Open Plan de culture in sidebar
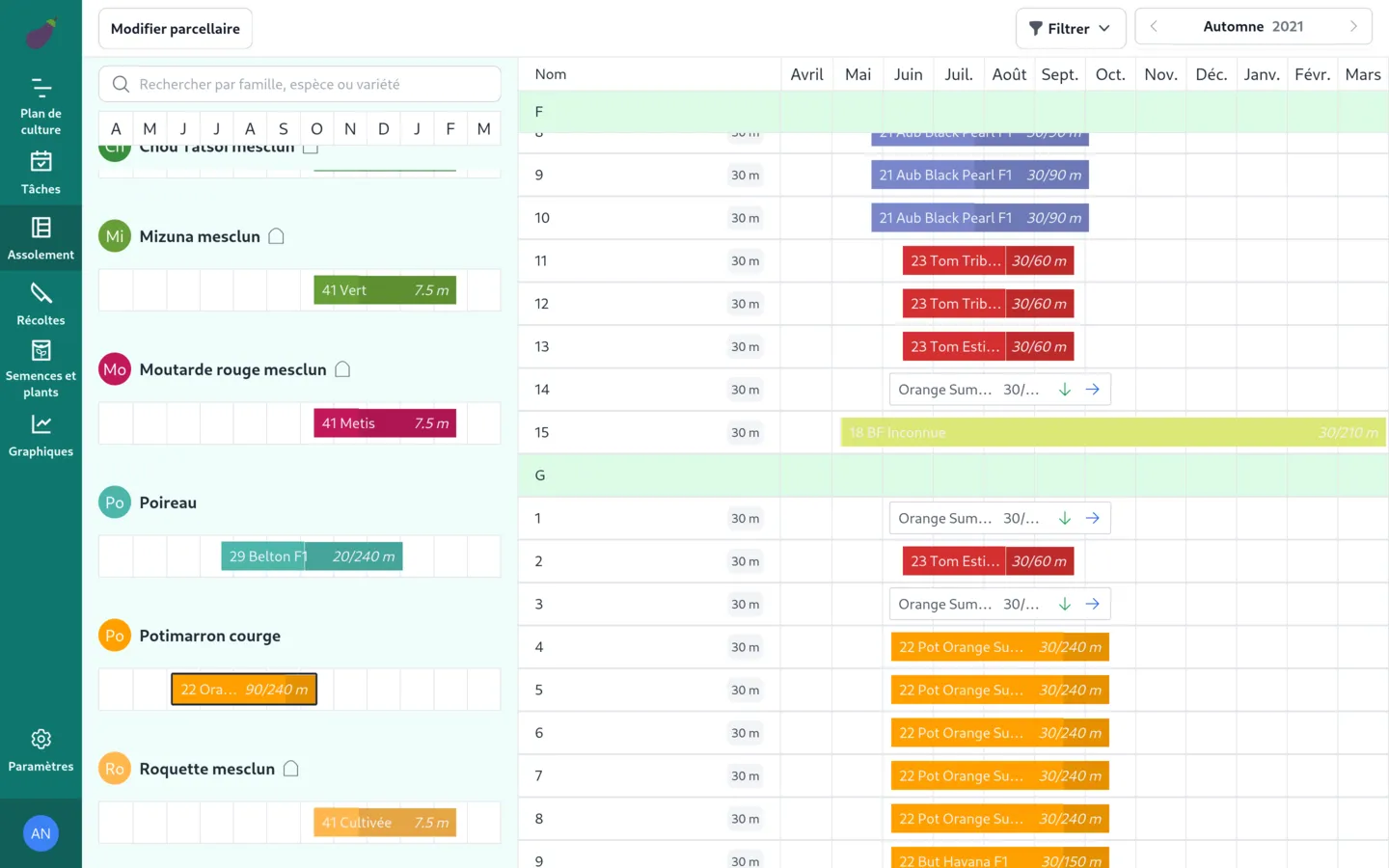The height and width of the screenshot is (868, 1389). click(41, 106)
